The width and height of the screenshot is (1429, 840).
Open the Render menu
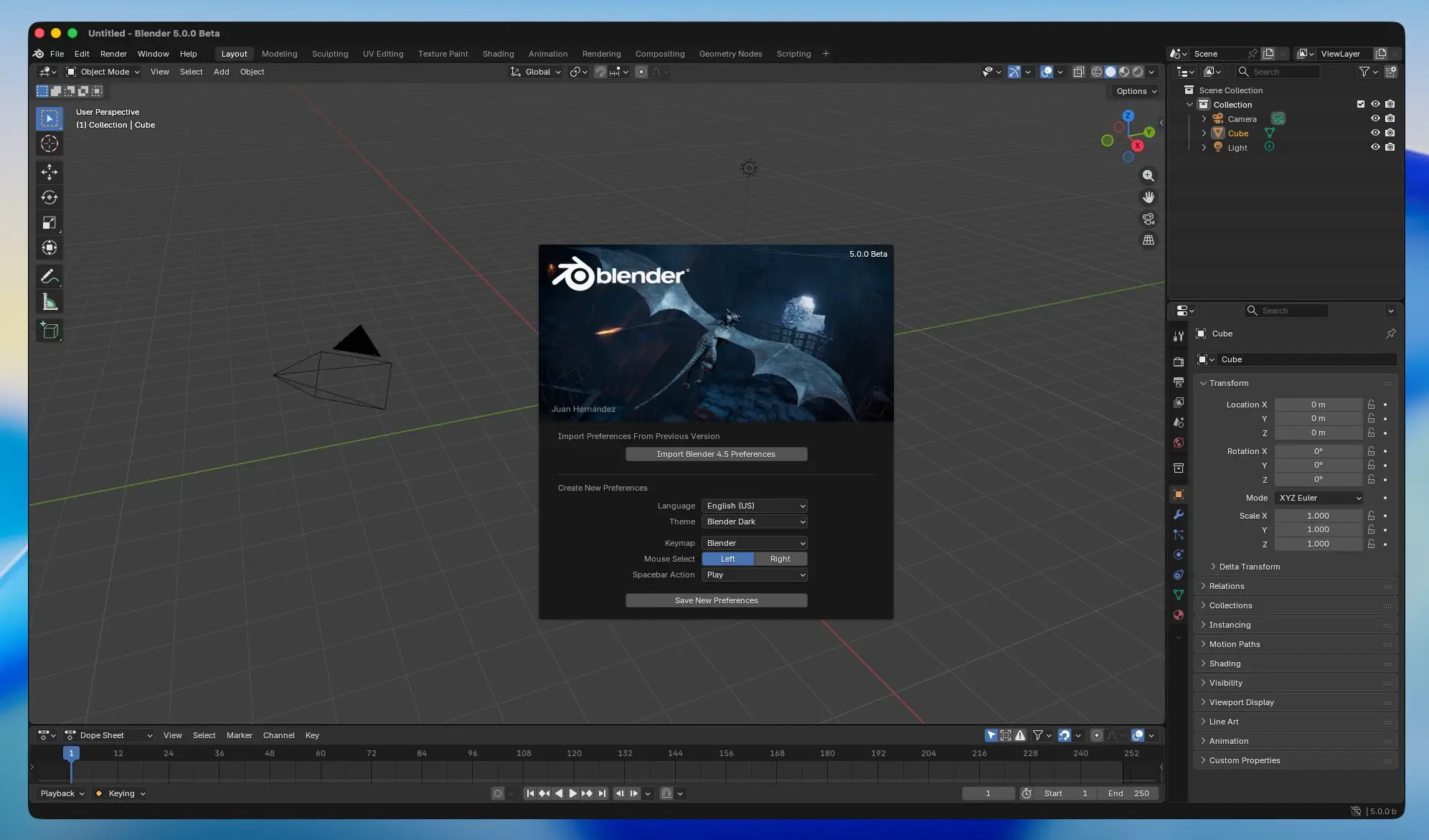(113, 54)
